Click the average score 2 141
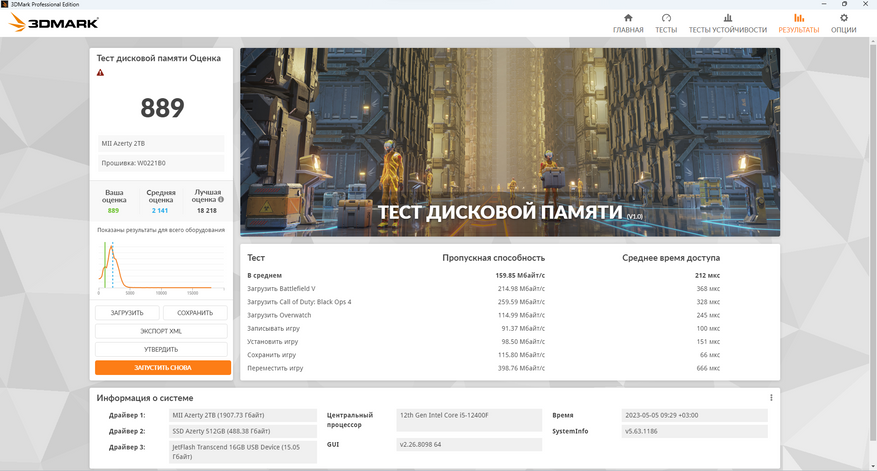This screenshot has width=877, height=471. coord(160,211)
